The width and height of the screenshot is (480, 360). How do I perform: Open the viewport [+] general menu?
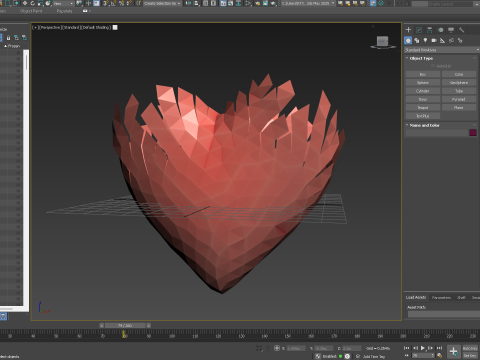(35, 27)
